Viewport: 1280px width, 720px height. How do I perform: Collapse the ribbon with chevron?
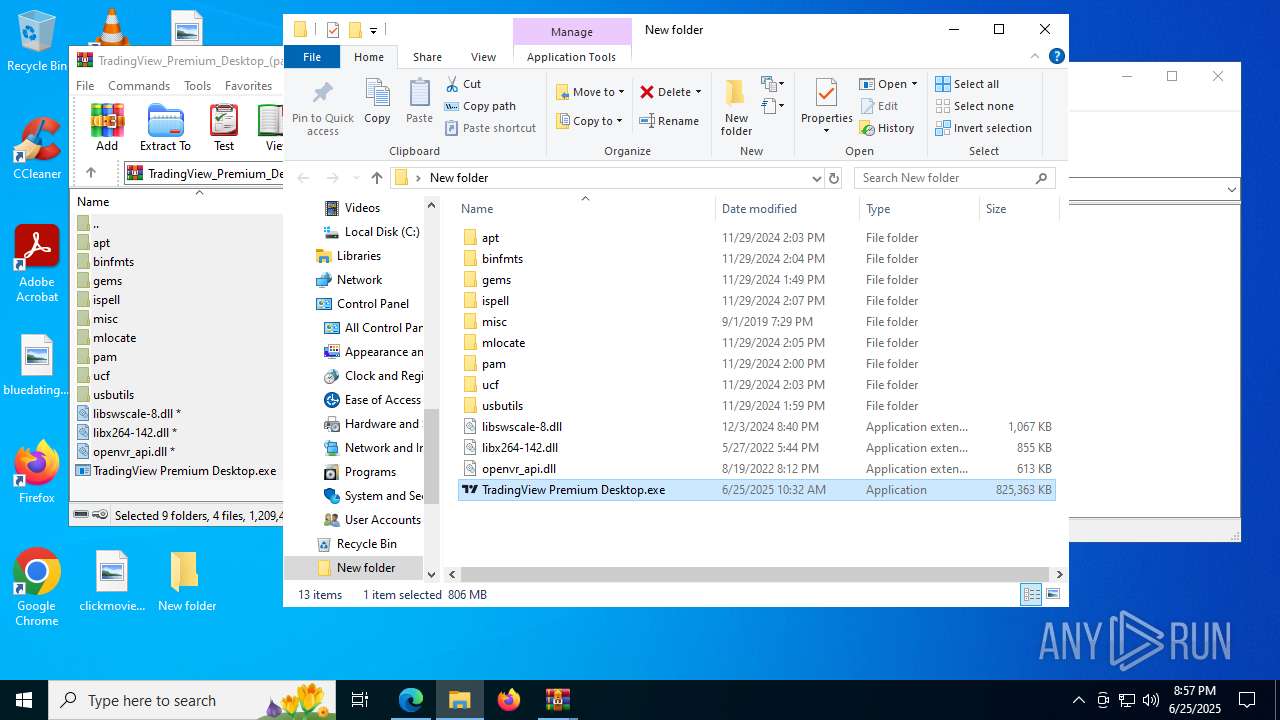pyautogui.click(x=1035, y=57)
